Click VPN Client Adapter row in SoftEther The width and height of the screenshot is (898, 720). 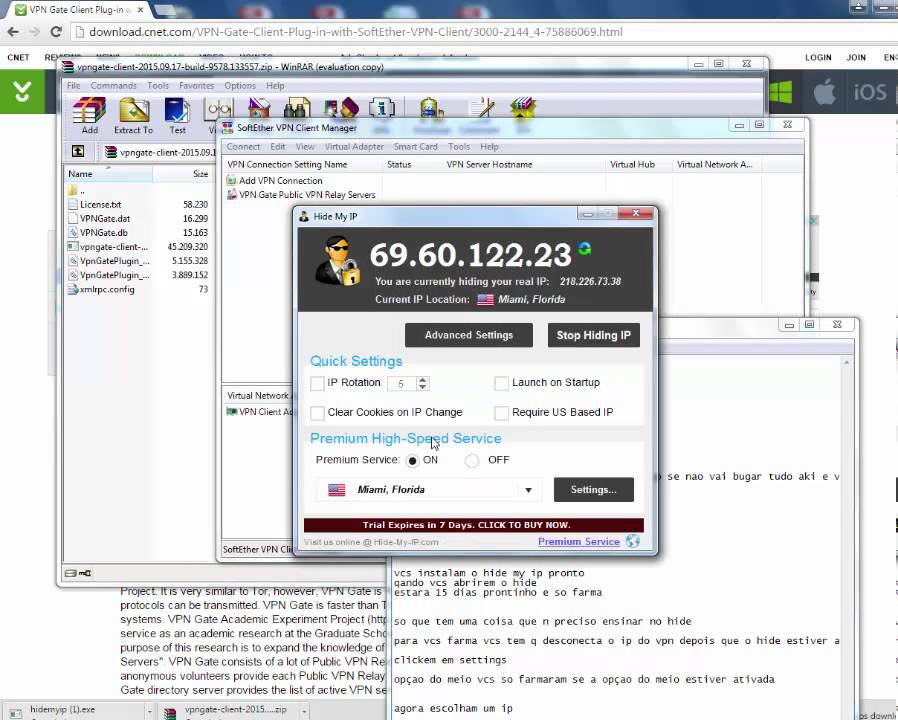click(261, 412)
